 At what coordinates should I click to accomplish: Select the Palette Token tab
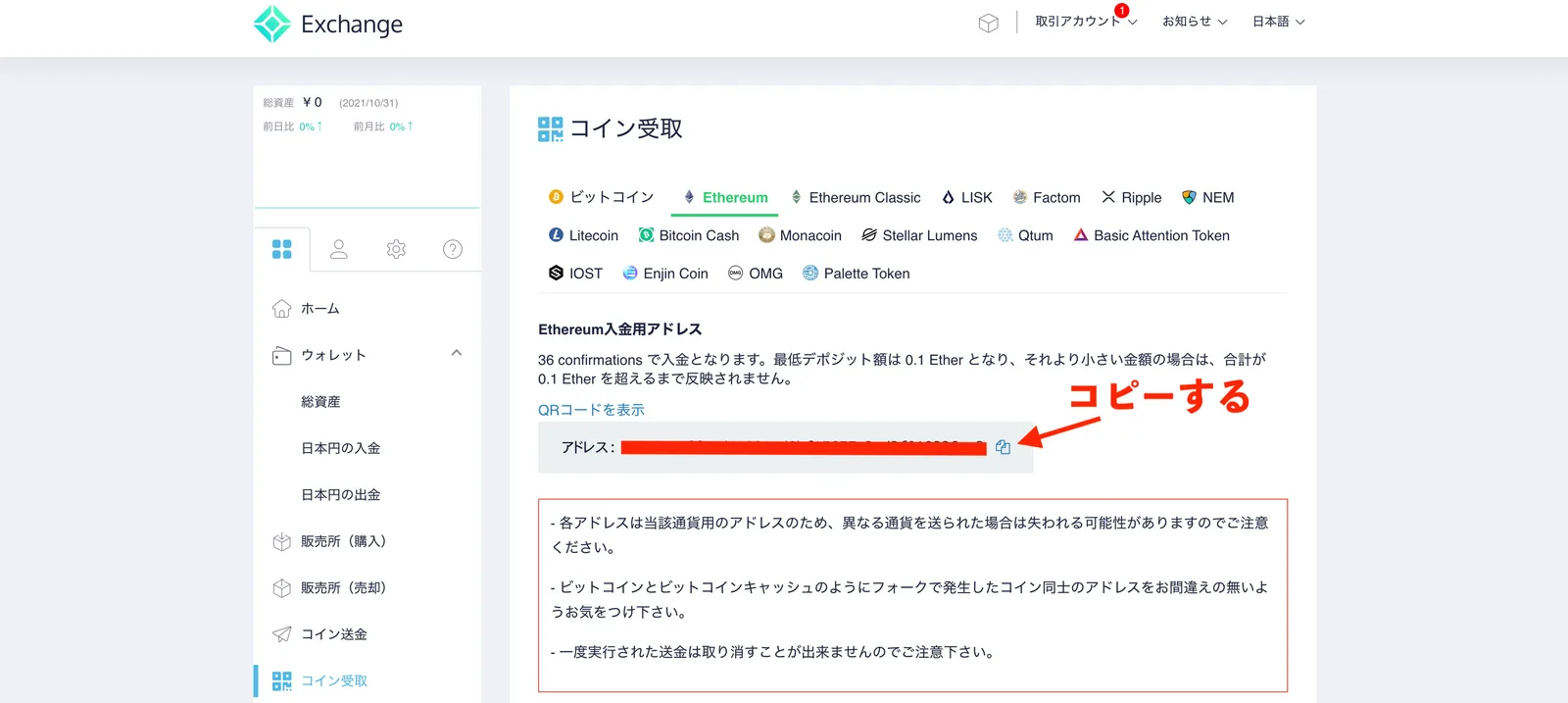tap(857, 274)
